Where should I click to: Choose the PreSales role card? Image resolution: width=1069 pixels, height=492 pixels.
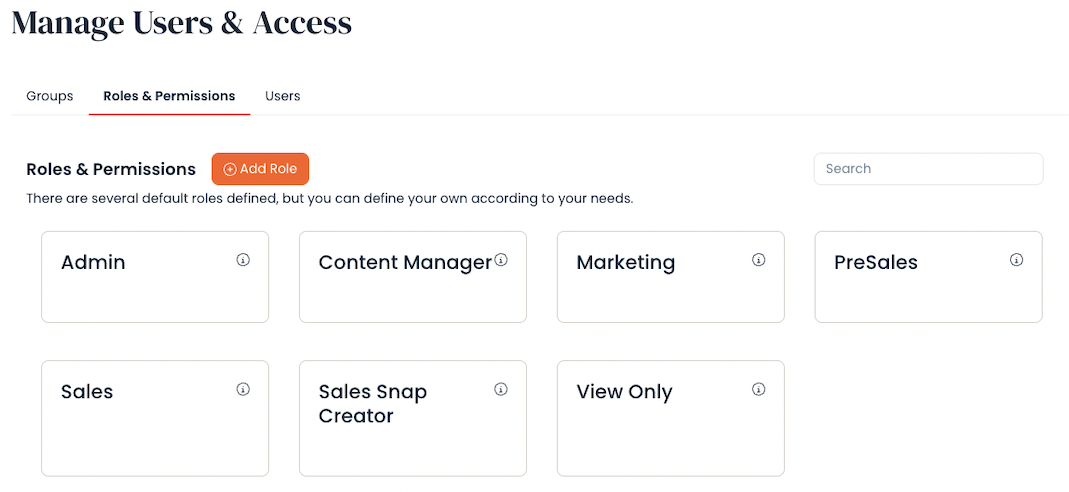coord(928,277)
